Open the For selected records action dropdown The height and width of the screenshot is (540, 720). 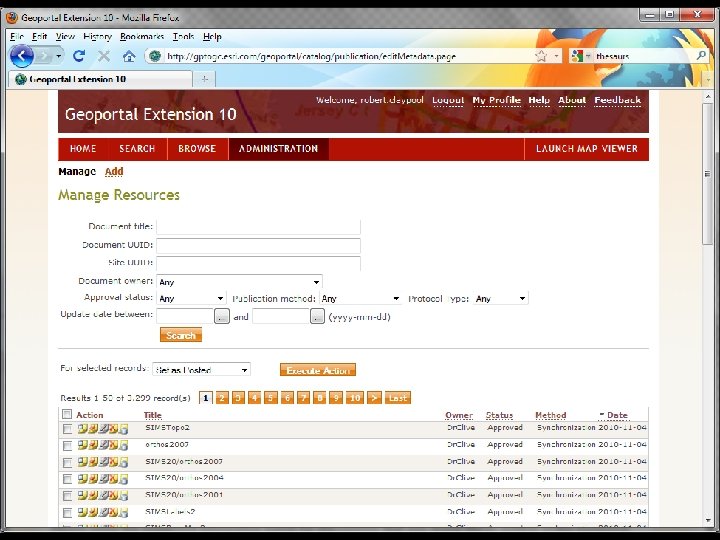click(202, 370)
